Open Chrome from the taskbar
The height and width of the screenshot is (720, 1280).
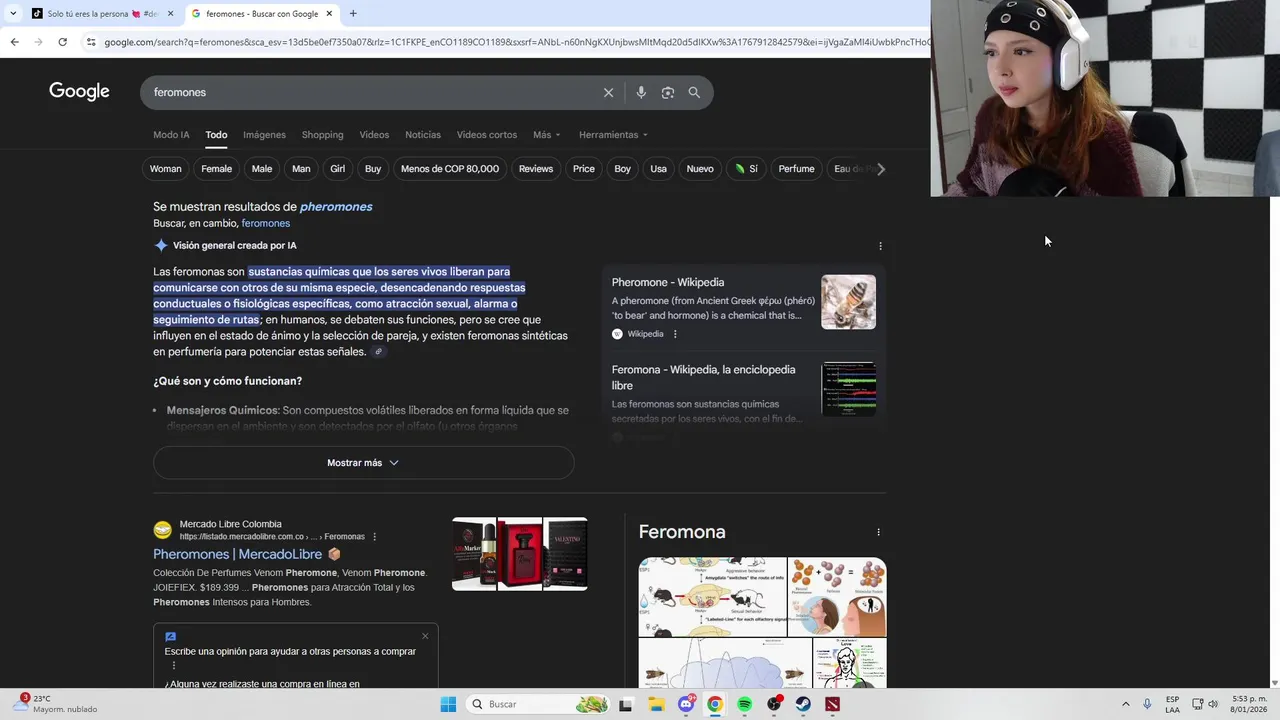tap(715, 704)
